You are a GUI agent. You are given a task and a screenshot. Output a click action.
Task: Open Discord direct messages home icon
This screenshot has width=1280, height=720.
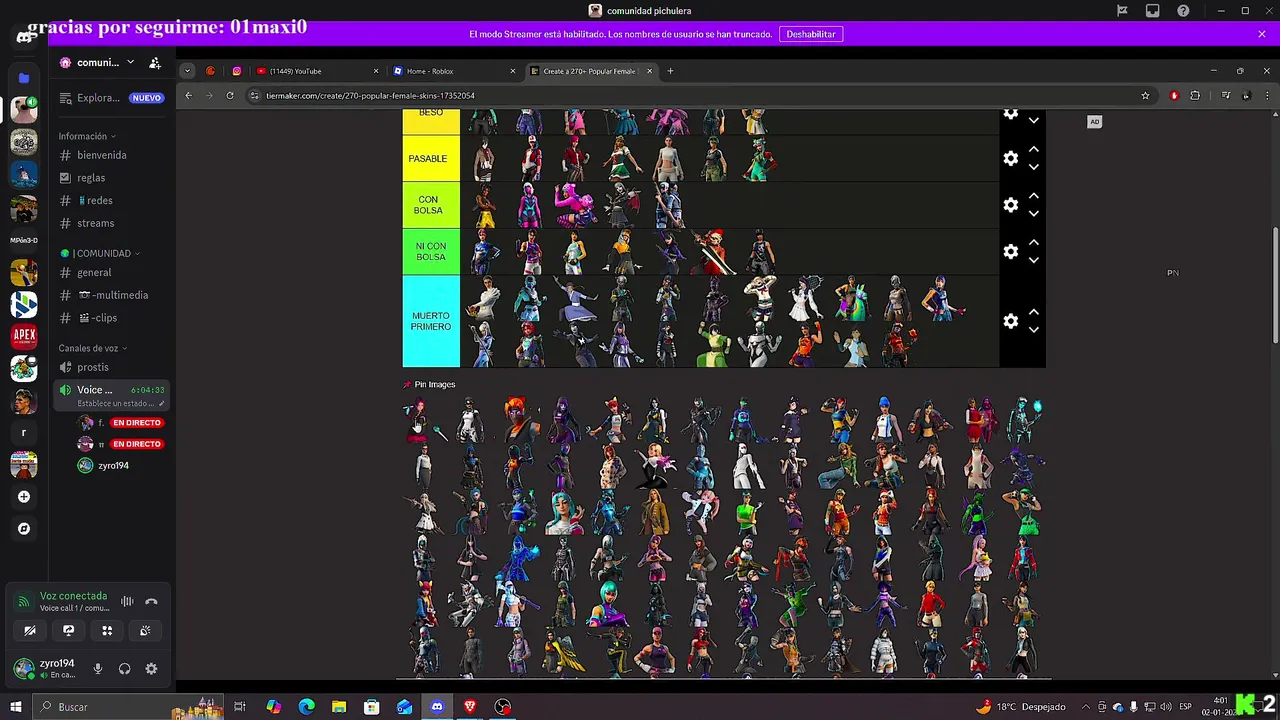coord(24,38)
